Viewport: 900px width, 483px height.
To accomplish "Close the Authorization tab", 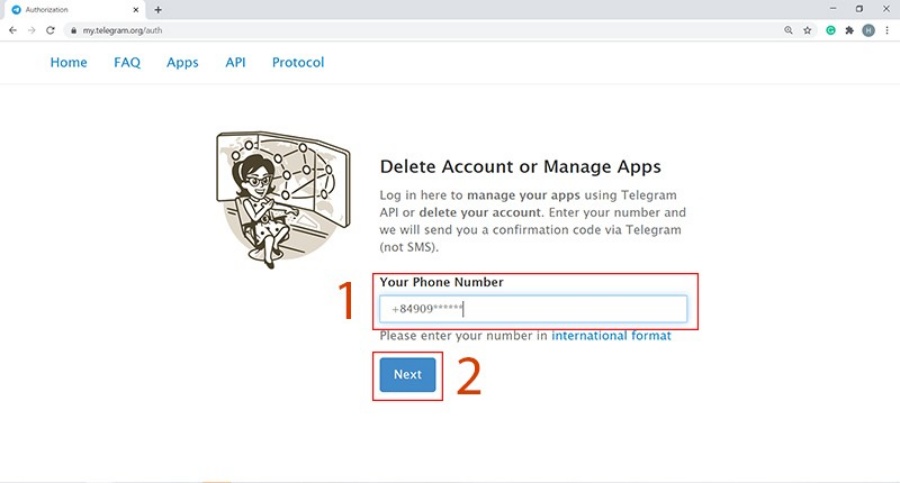I will 137,10.
